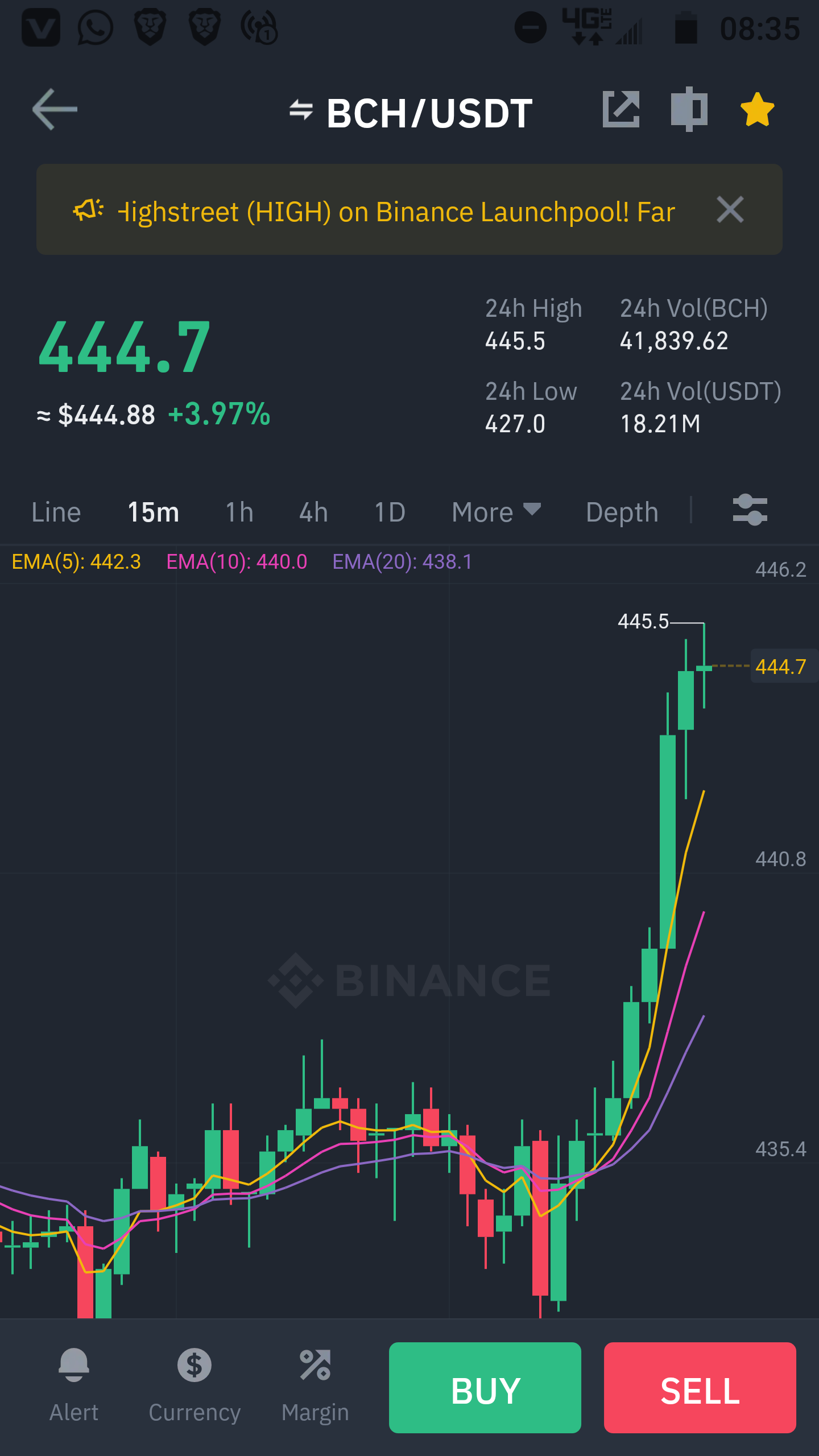Image resolution: width=819 pixels, height=1456 pixels.
Task: Dismiss the Launchpool announcement banner
Action: (730, 209)
